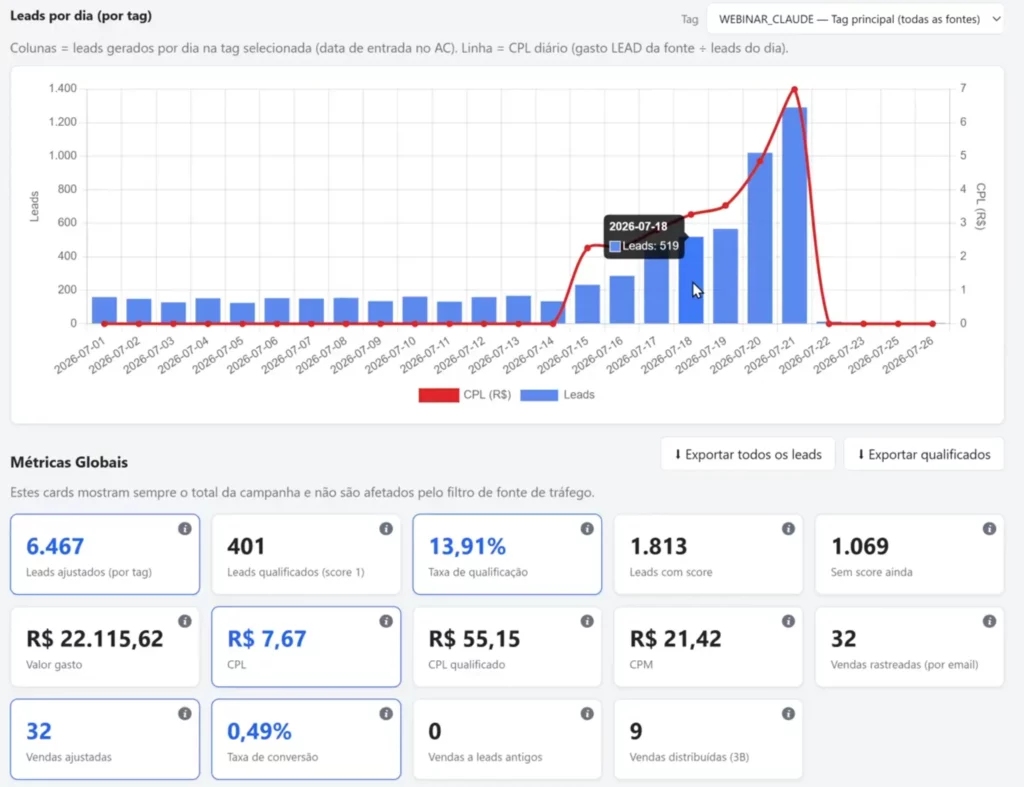Select the CPL R$ 7,67 card
The image size is (1024, 787).
point(306,647)
